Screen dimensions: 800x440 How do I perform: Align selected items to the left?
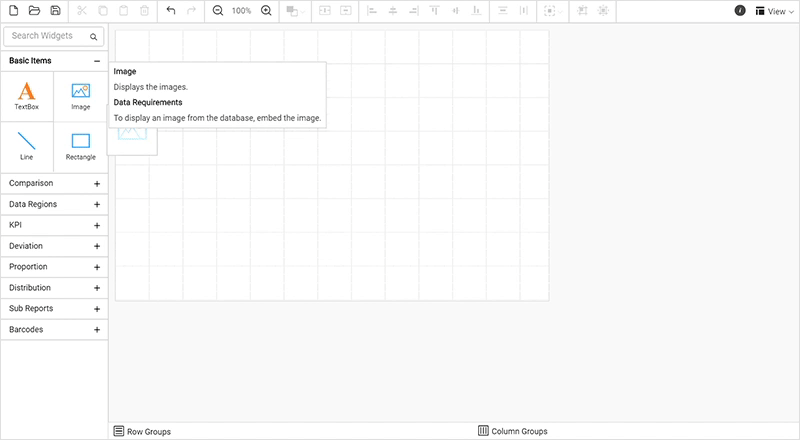[x=372, y=11]
